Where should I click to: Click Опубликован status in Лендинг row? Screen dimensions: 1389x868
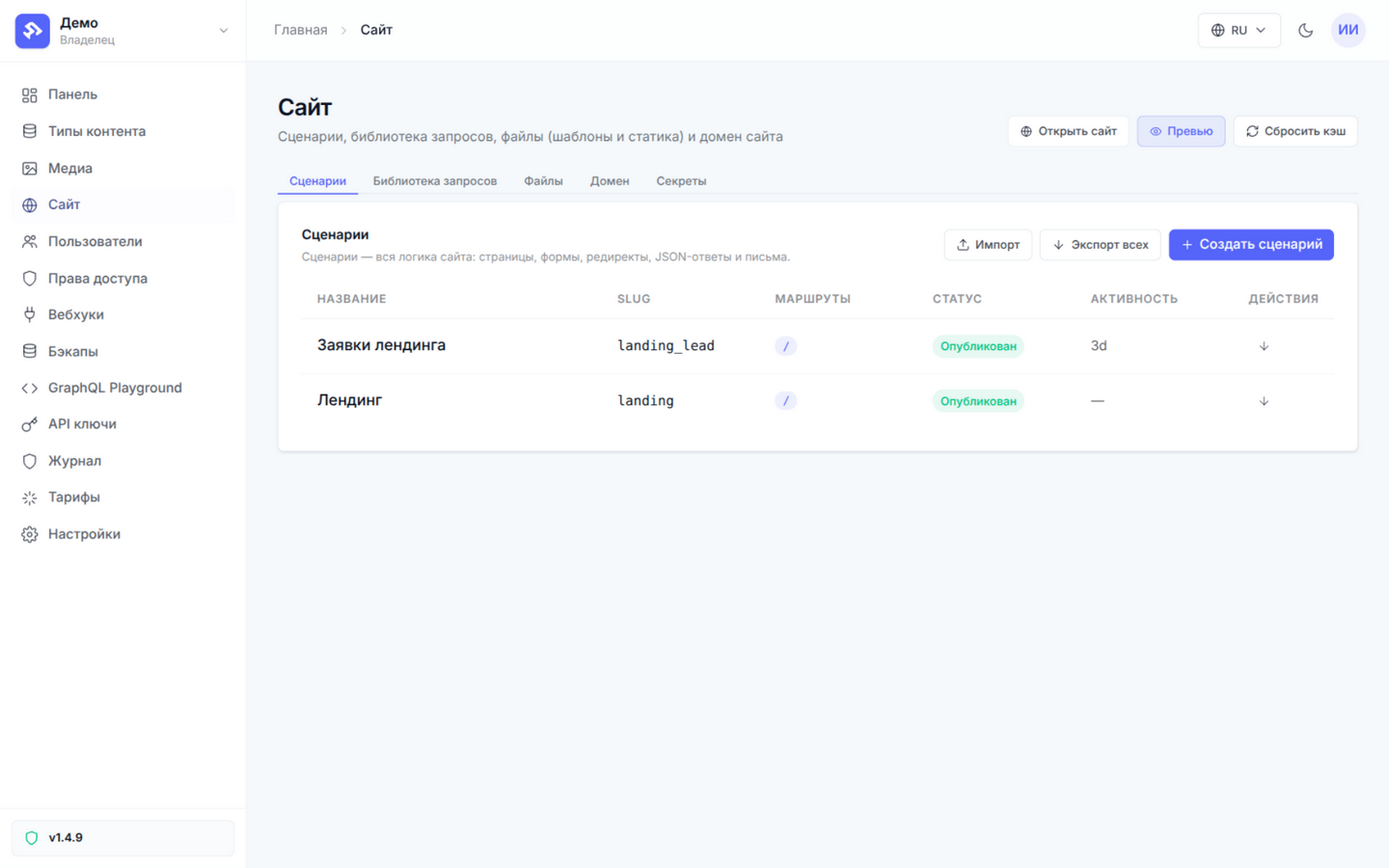978,401
